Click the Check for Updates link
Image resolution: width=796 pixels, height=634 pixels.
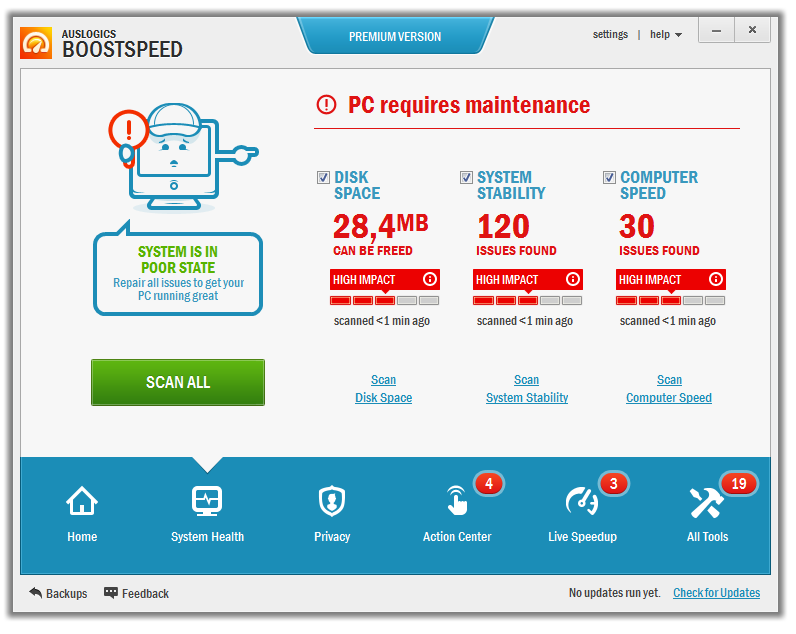coord(716,593)
